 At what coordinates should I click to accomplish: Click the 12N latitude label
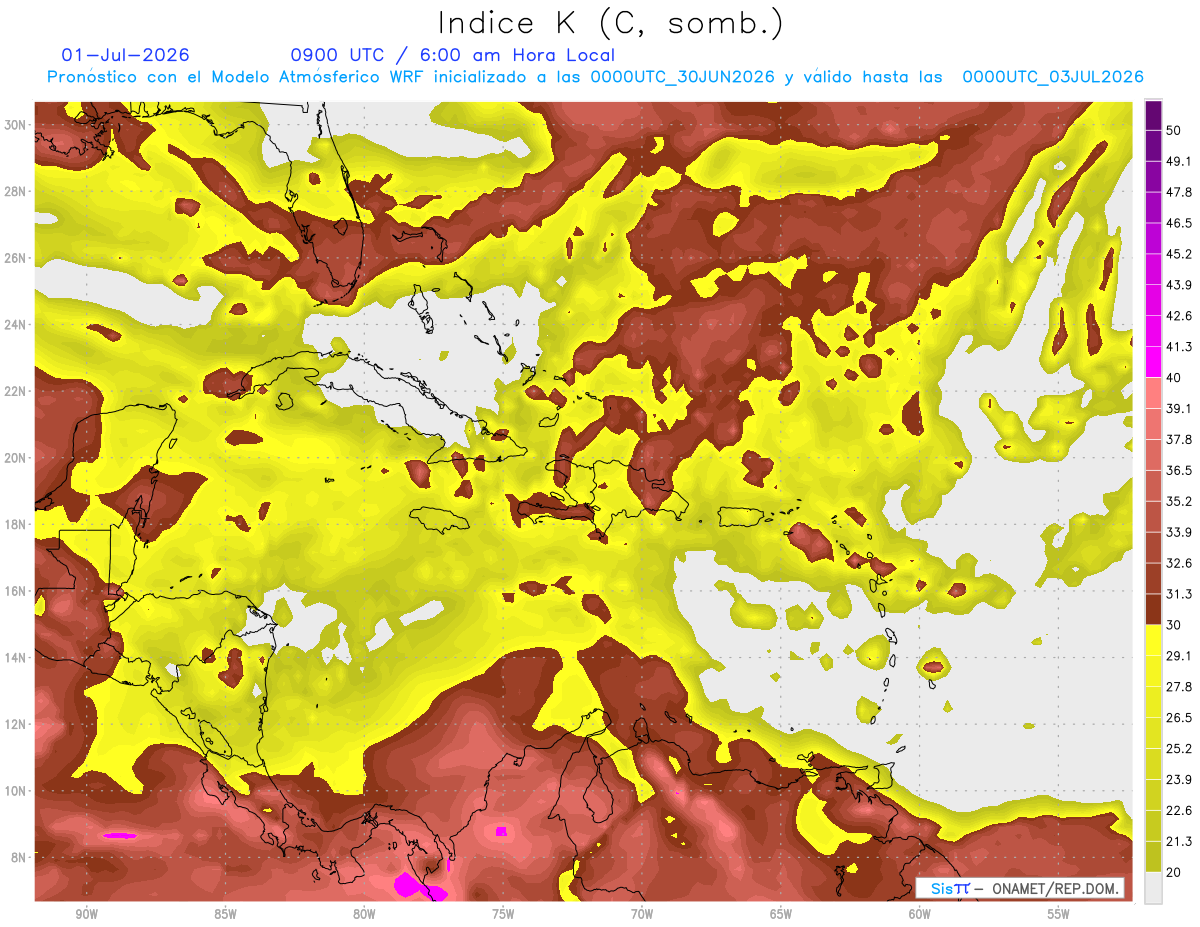pos(17,724)
